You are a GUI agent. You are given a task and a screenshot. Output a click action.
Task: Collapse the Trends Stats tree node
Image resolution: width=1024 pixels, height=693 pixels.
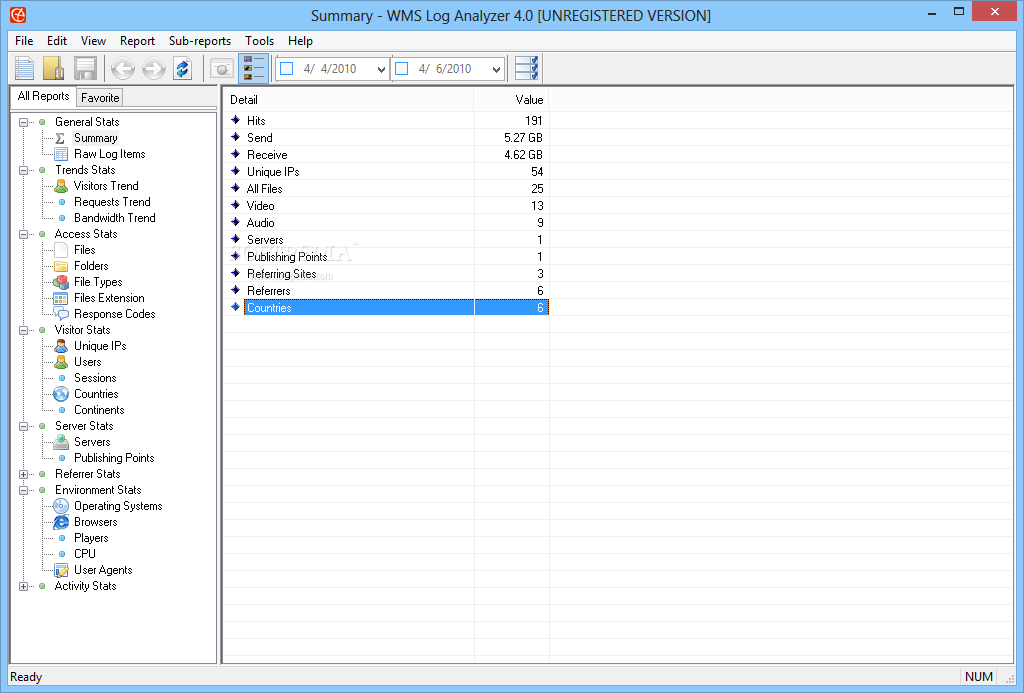pyautogui.click(x=24, y=170)
